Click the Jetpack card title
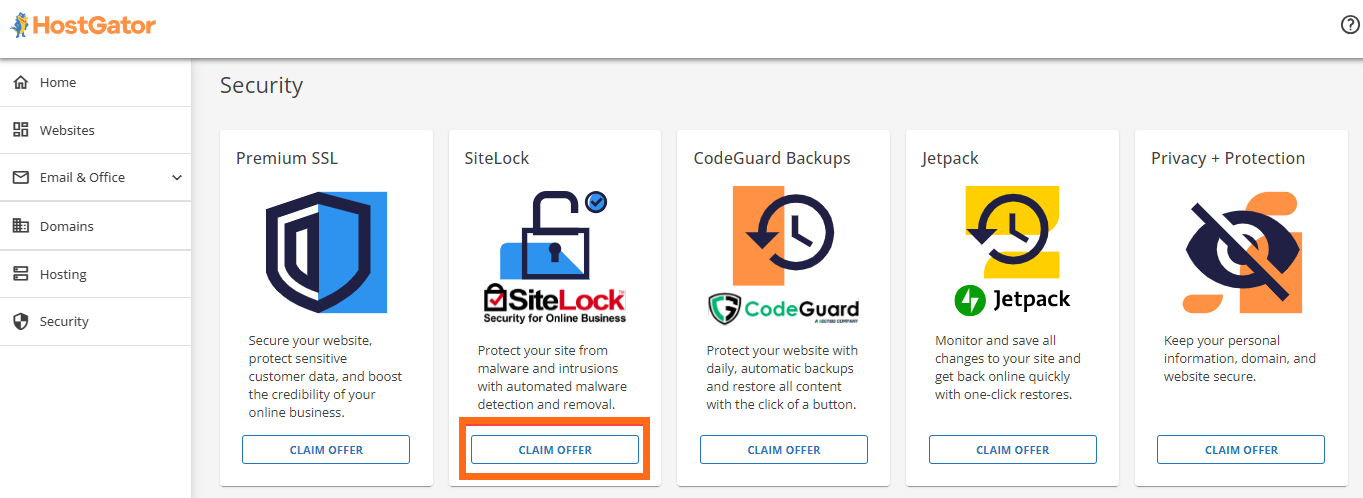1363x498 pixels. [950, 158]
